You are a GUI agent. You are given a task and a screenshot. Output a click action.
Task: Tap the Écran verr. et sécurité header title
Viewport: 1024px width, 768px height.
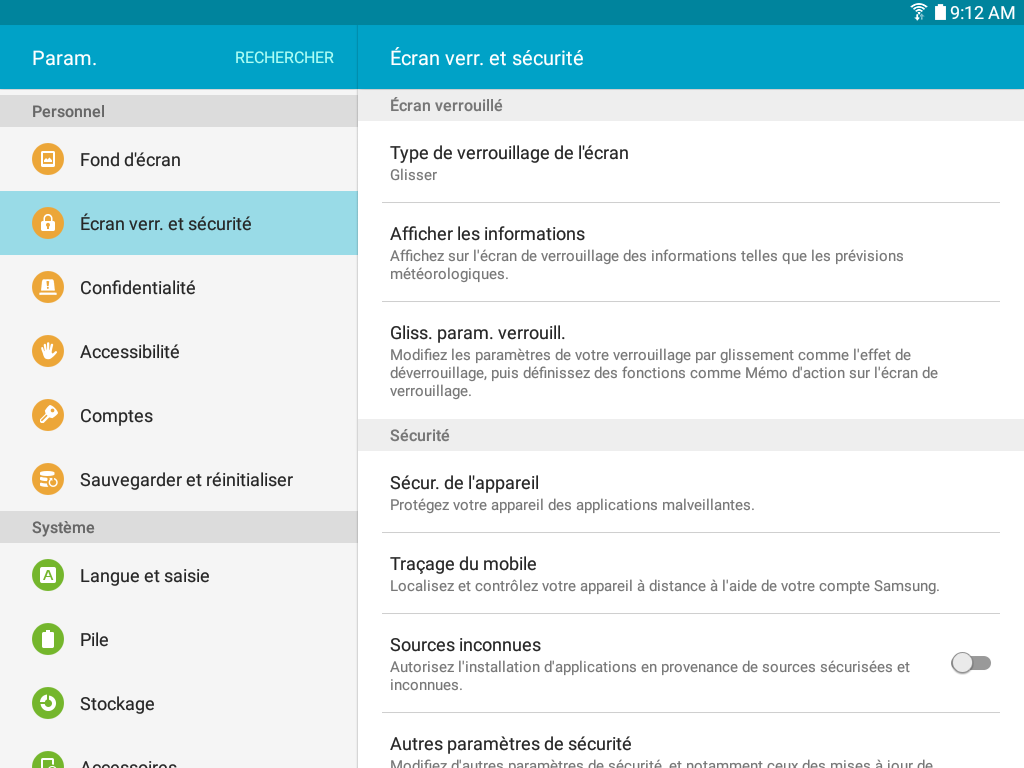tap(487, 57)
